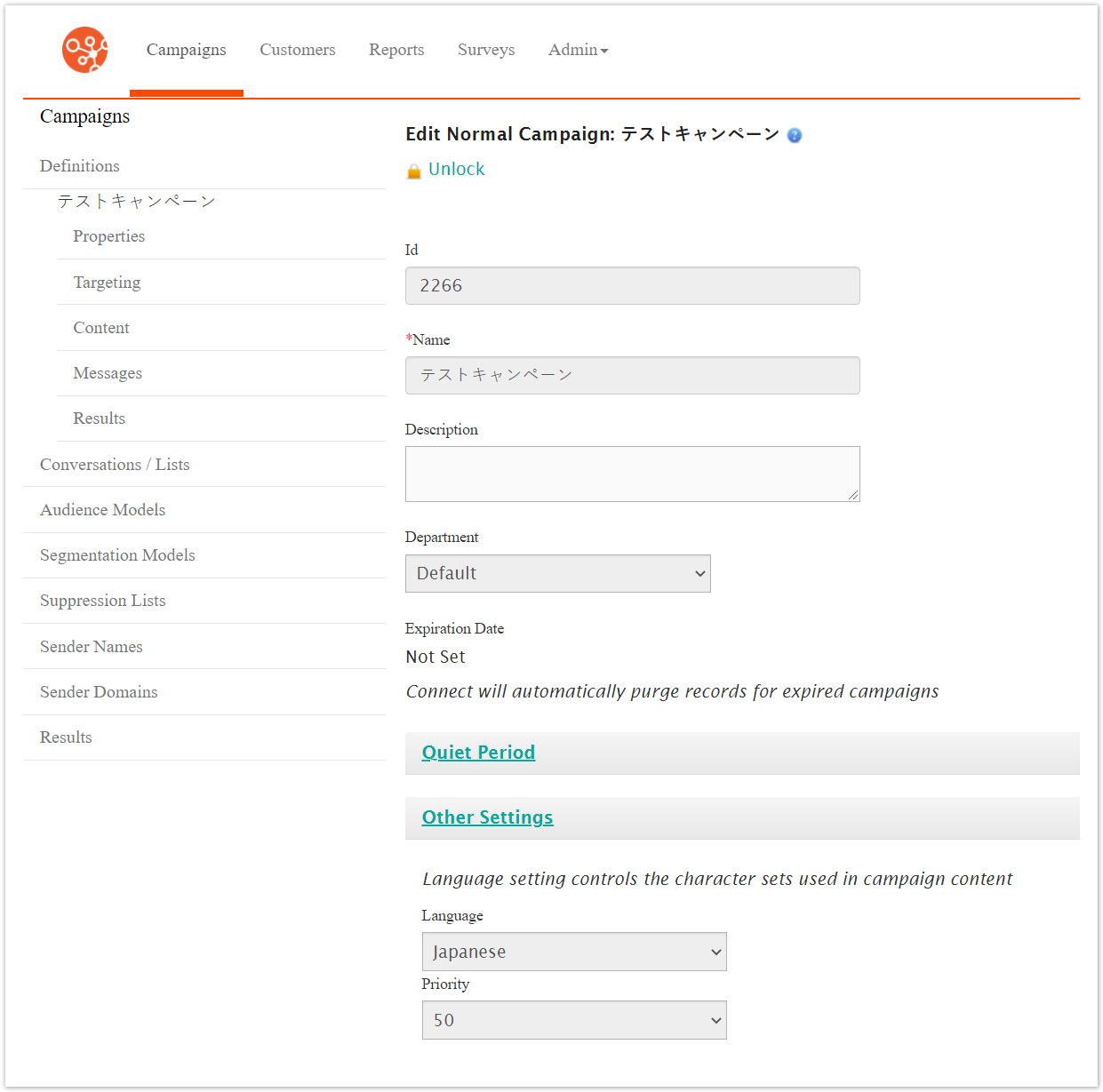
Task: Click into the Description text area
Action: tap(632, 474)
